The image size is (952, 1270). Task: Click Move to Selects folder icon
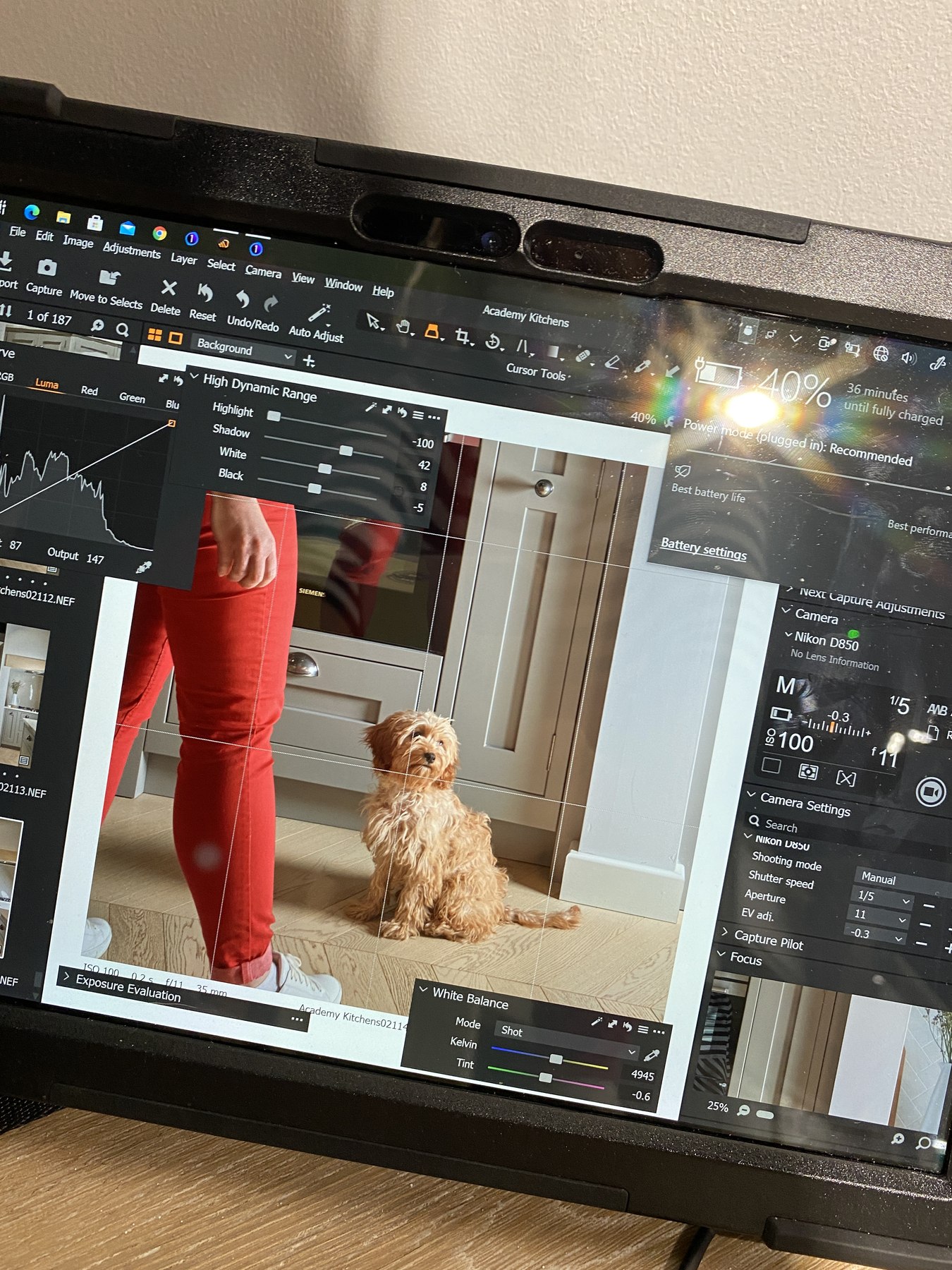[109, 277]
